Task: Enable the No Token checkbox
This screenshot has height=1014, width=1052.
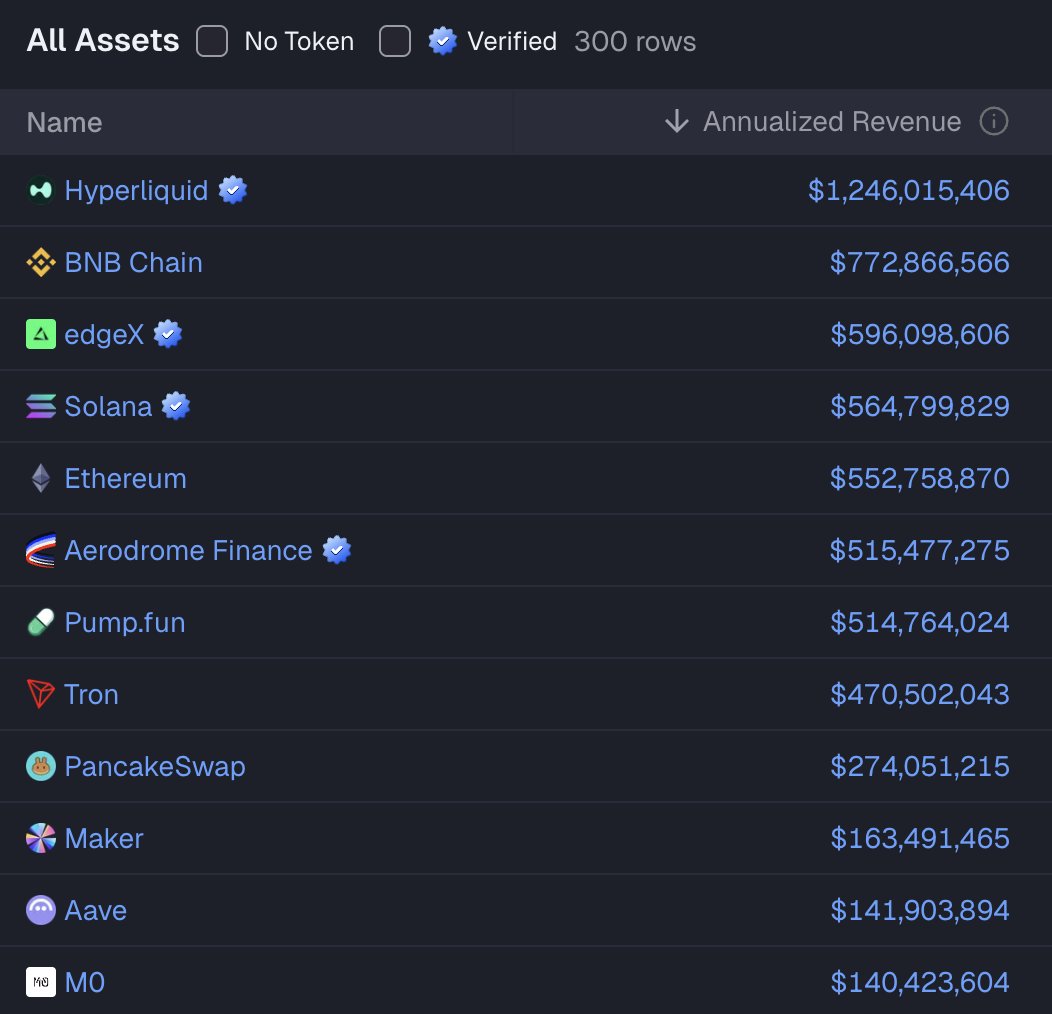Action: (x=211, y=41)
